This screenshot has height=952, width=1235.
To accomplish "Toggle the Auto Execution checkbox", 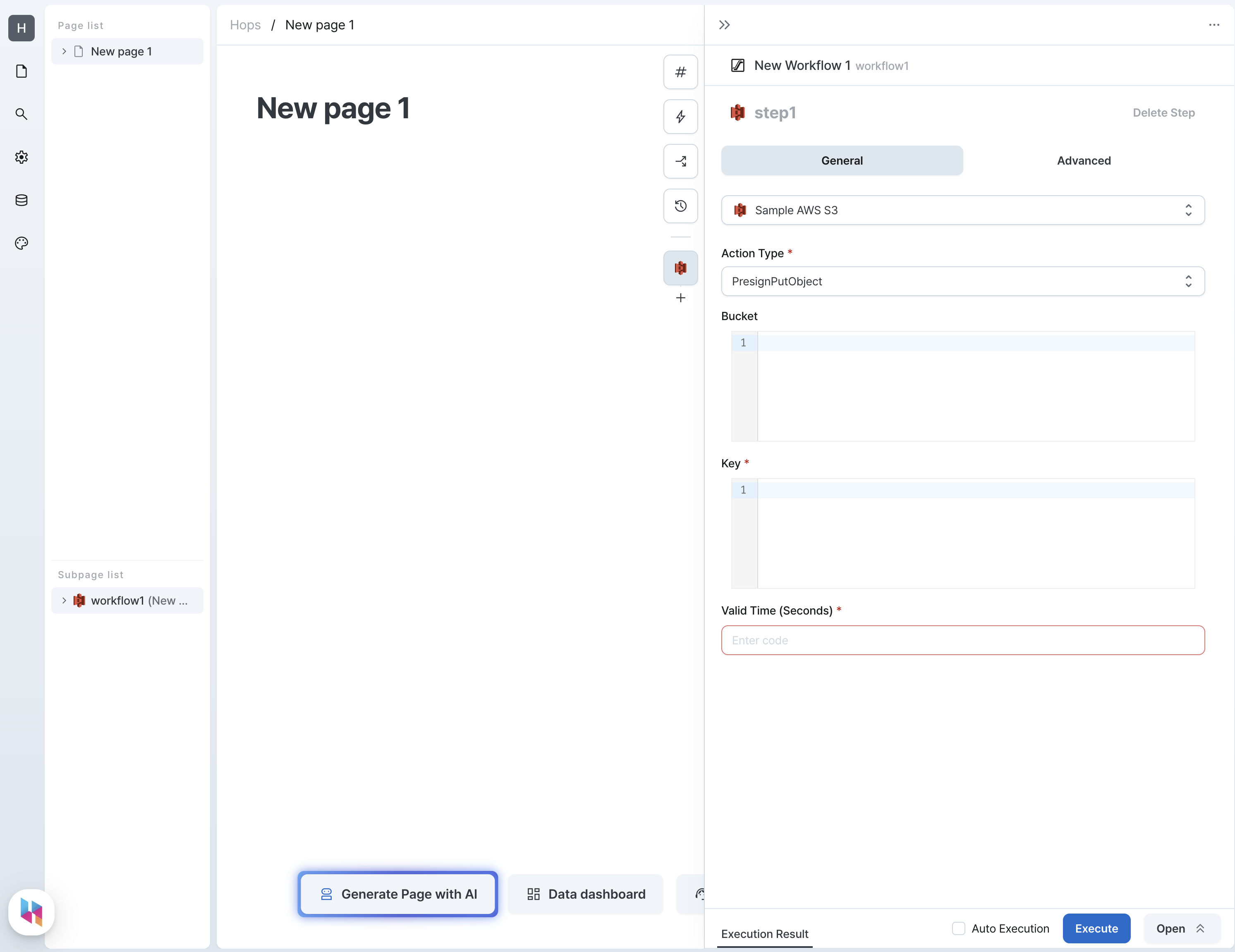I will click(958, 928).
